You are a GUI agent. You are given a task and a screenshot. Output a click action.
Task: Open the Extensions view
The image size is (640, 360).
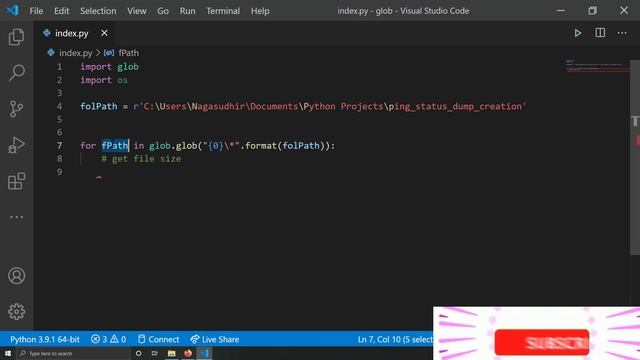(x=16, y=181)
